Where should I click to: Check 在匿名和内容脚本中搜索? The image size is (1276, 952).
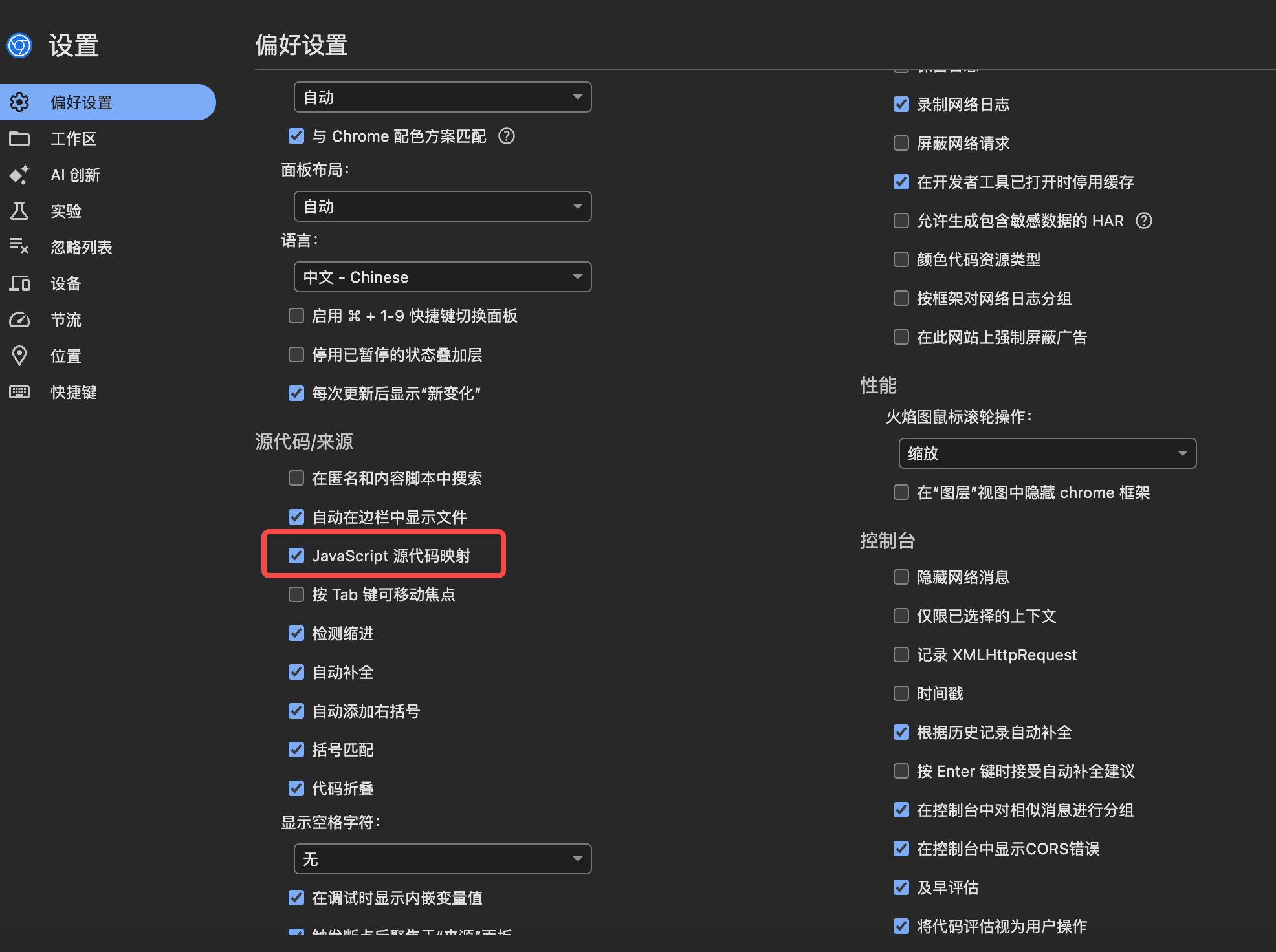296,478
